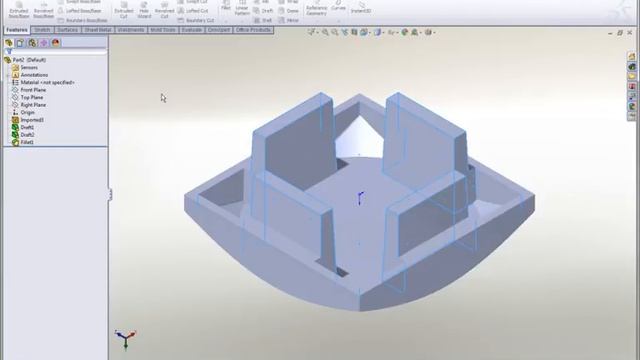Switch to the Sketch tab

coord(42,30)
